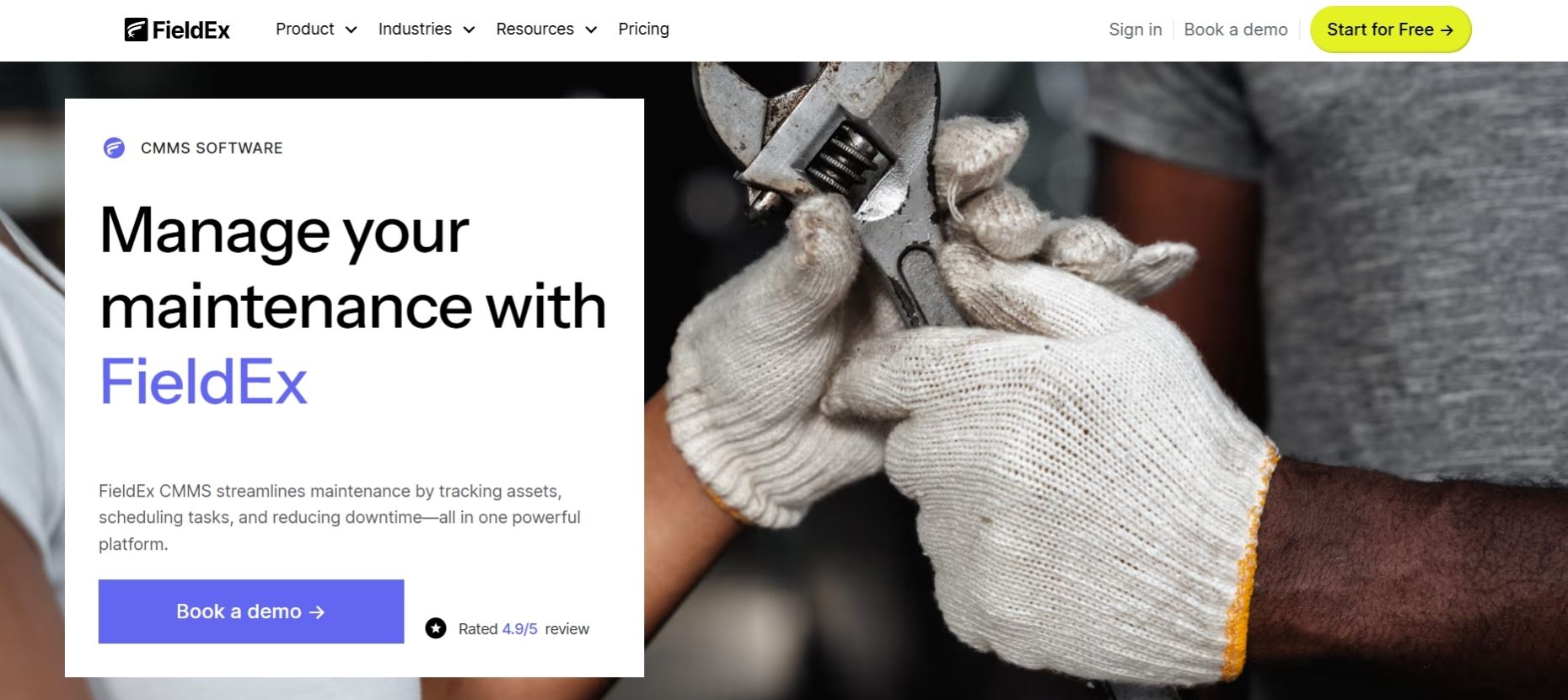Click the yellow Start for Free button
The height and width of the screenshot is (700, 1568).
point(1390,30)
